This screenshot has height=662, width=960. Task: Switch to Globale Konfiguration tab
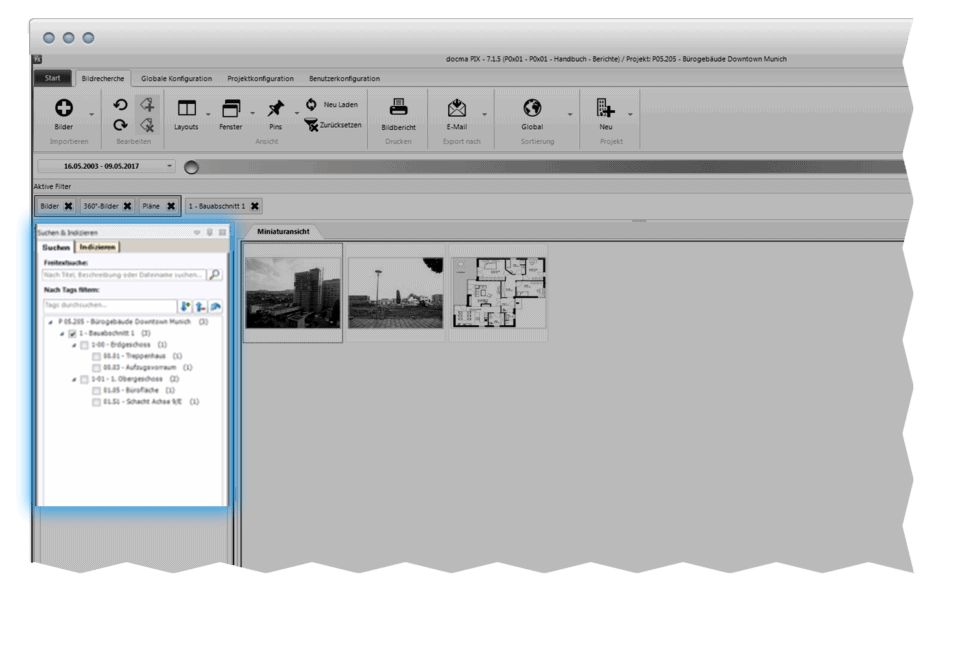click(x=176, y=78)
